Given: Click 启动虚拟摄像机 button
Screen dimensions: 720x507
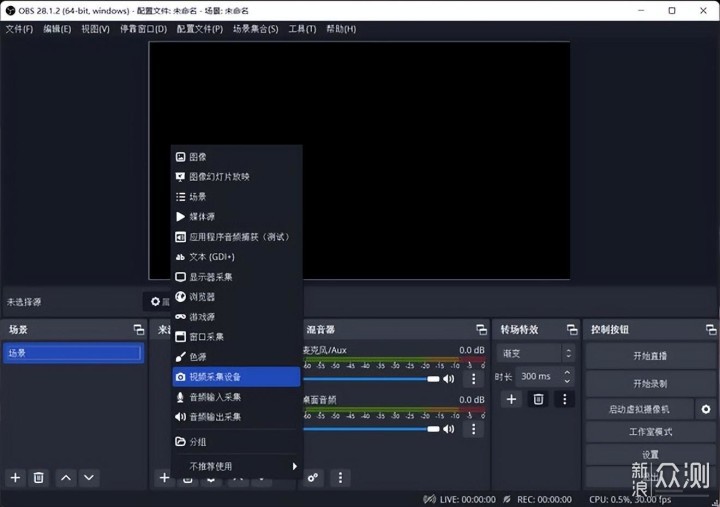Looking at the screenshot, I should [x=639, y=409].
